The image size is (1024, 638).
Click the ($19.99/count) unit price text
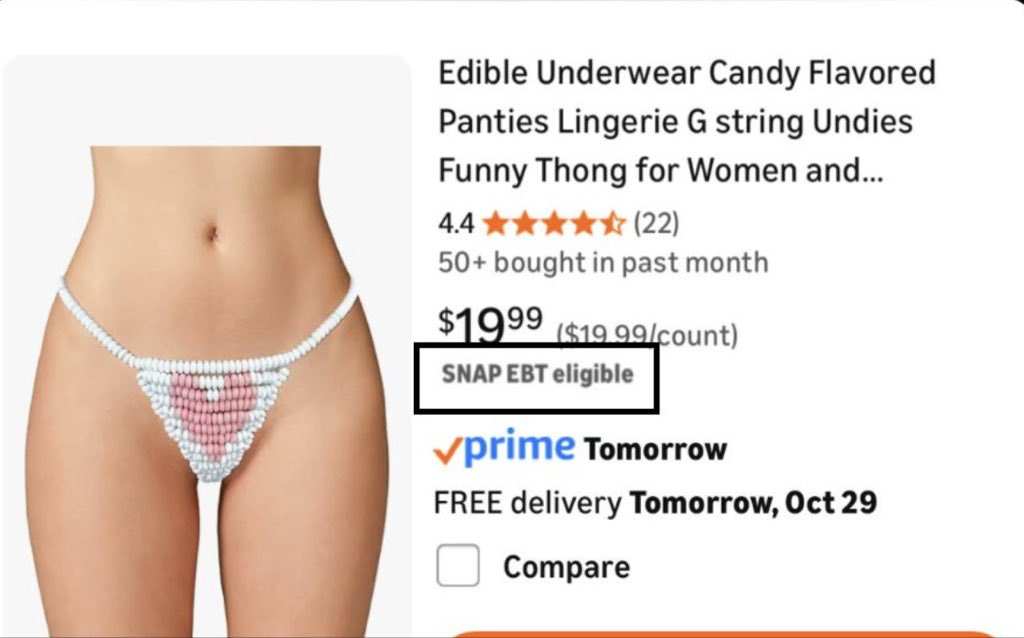pyautogui.click(x=647, y=336)
